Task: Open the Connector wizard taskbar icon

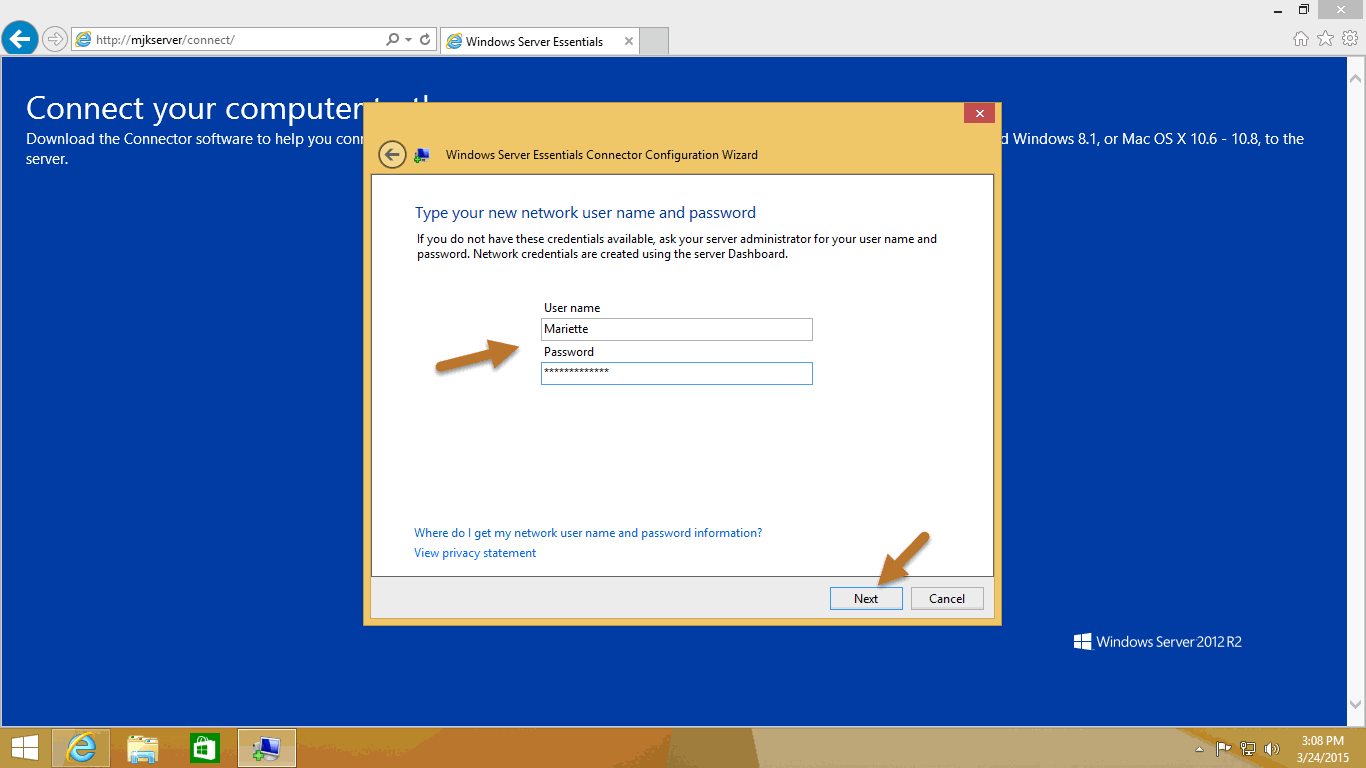Action: [267, 748]
